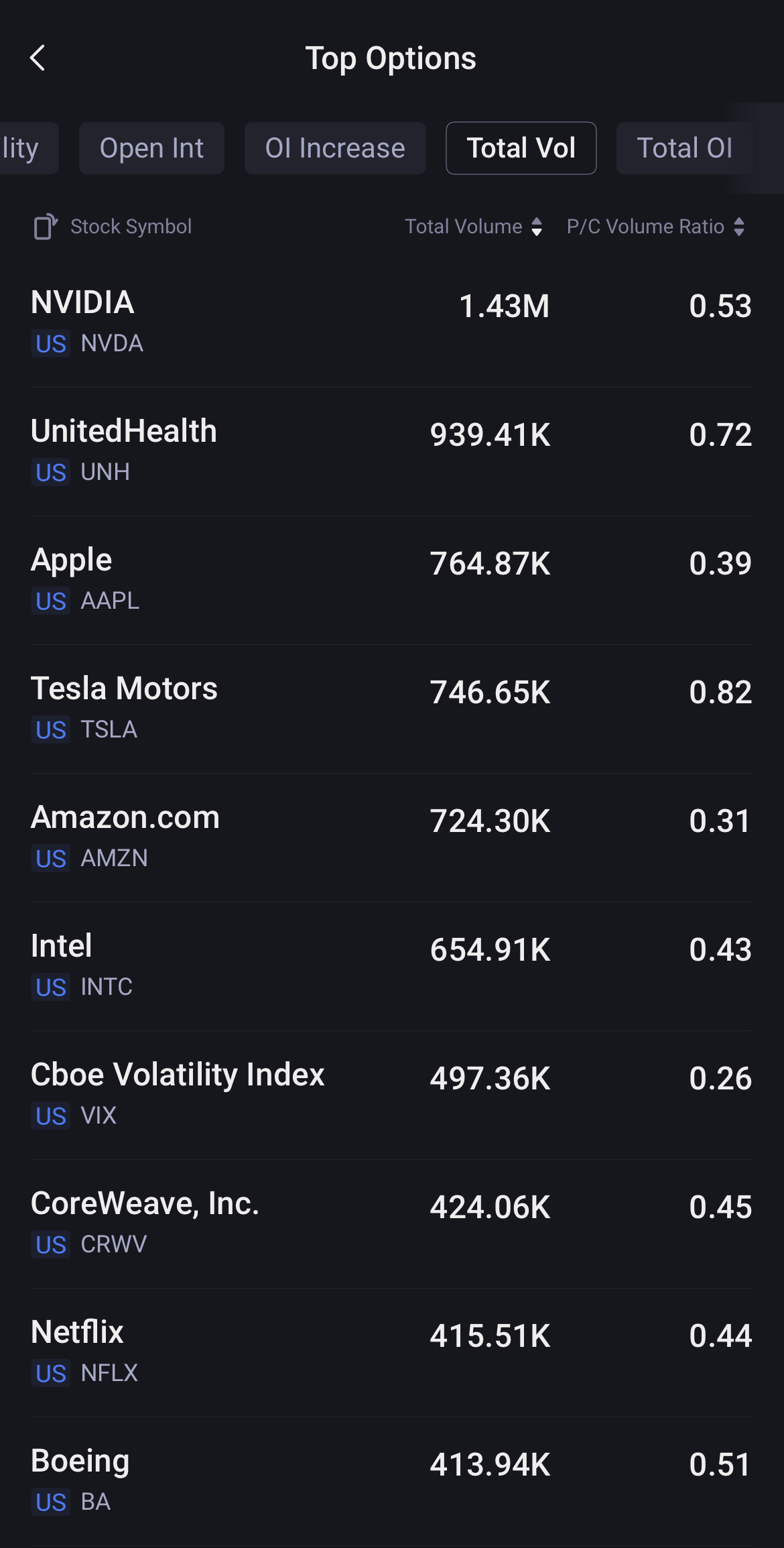Viewport: 784px width, 1548px height.
Task: Click the Stock Symbol column header
Action: point(131,227)
